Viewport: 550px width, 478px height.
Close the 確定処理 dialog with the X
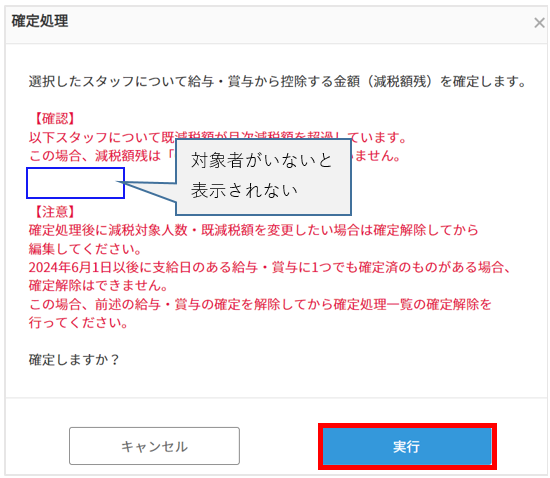click(x=539, y=23)
